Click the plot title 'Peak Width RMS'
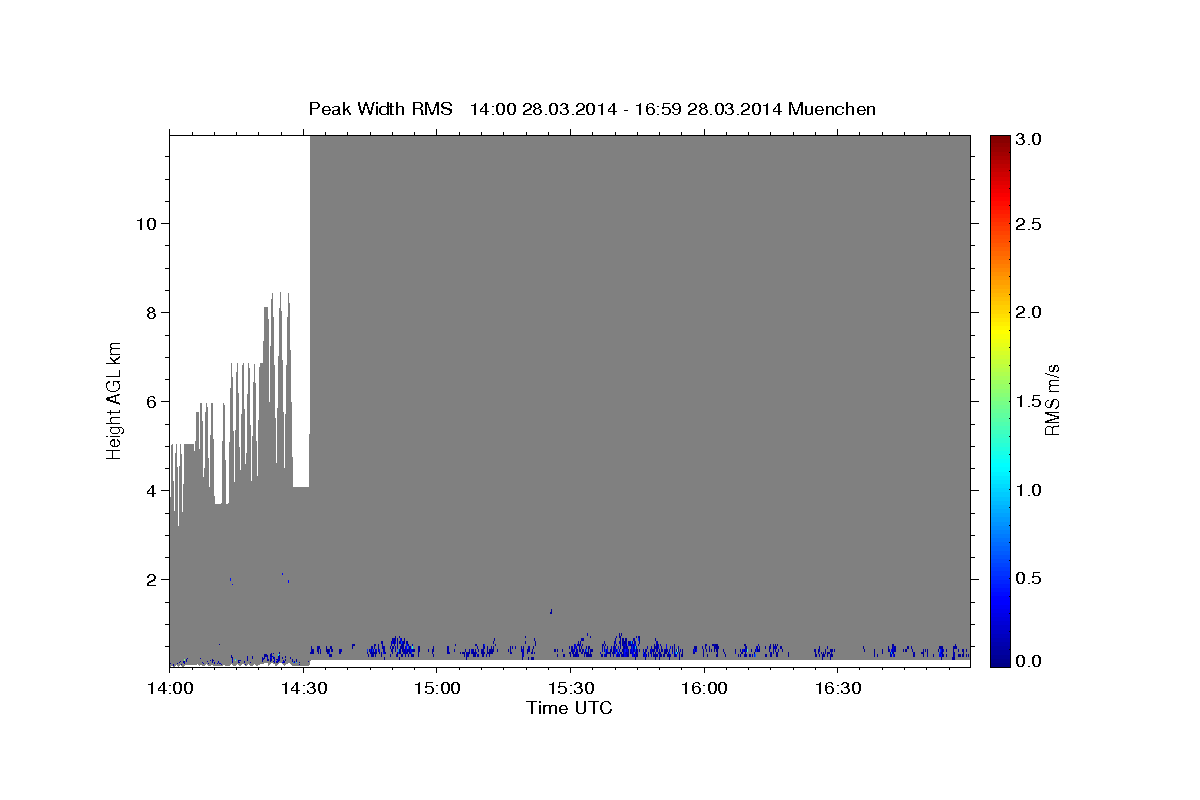This screenshot has height=800, width=1200. pyautogui.click(x=380, y=109)
